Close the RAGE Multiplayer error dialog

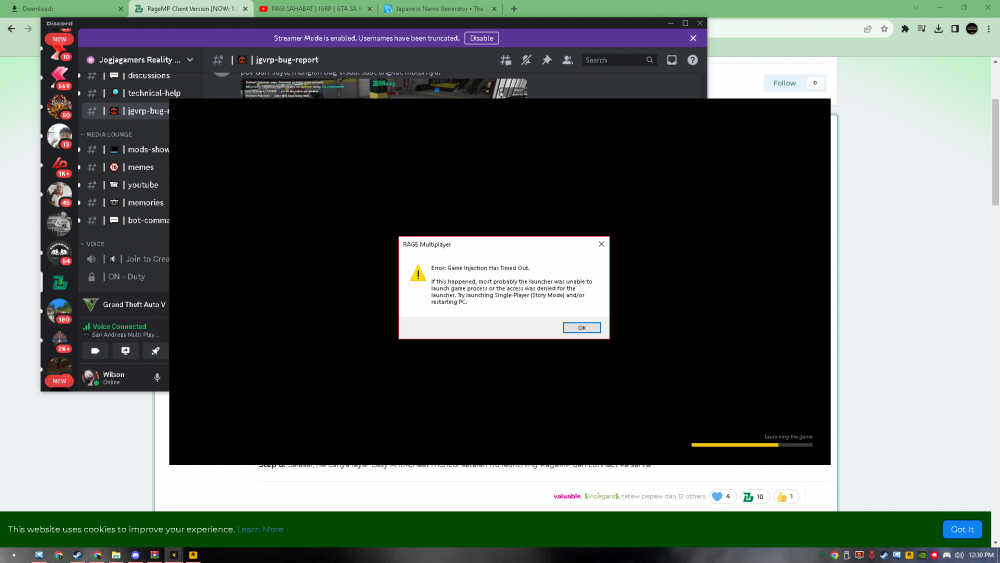click(601, 244)
